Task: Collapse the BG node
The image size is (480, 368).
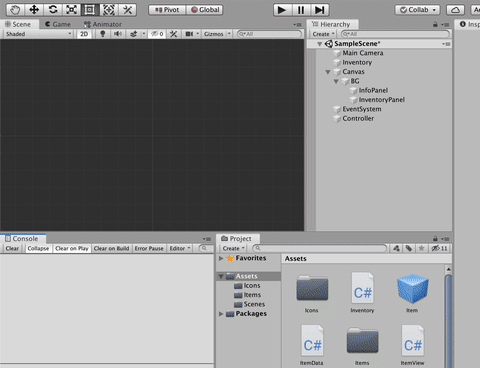Action: tap(336, 81)
